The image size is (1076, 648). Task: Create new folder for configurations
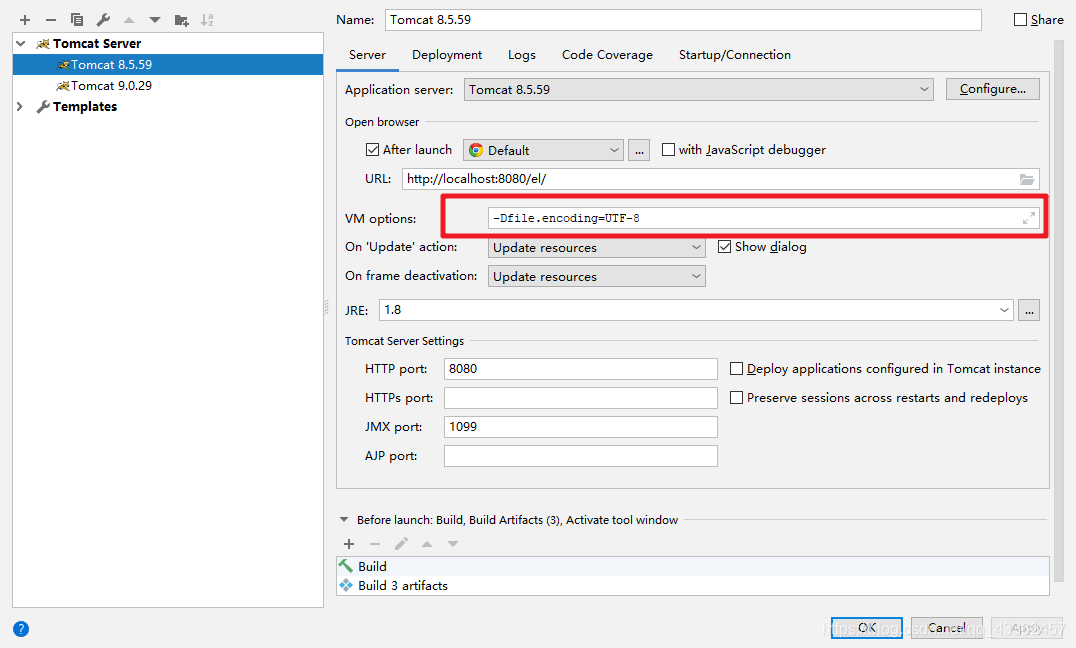[x=181, y=20]
